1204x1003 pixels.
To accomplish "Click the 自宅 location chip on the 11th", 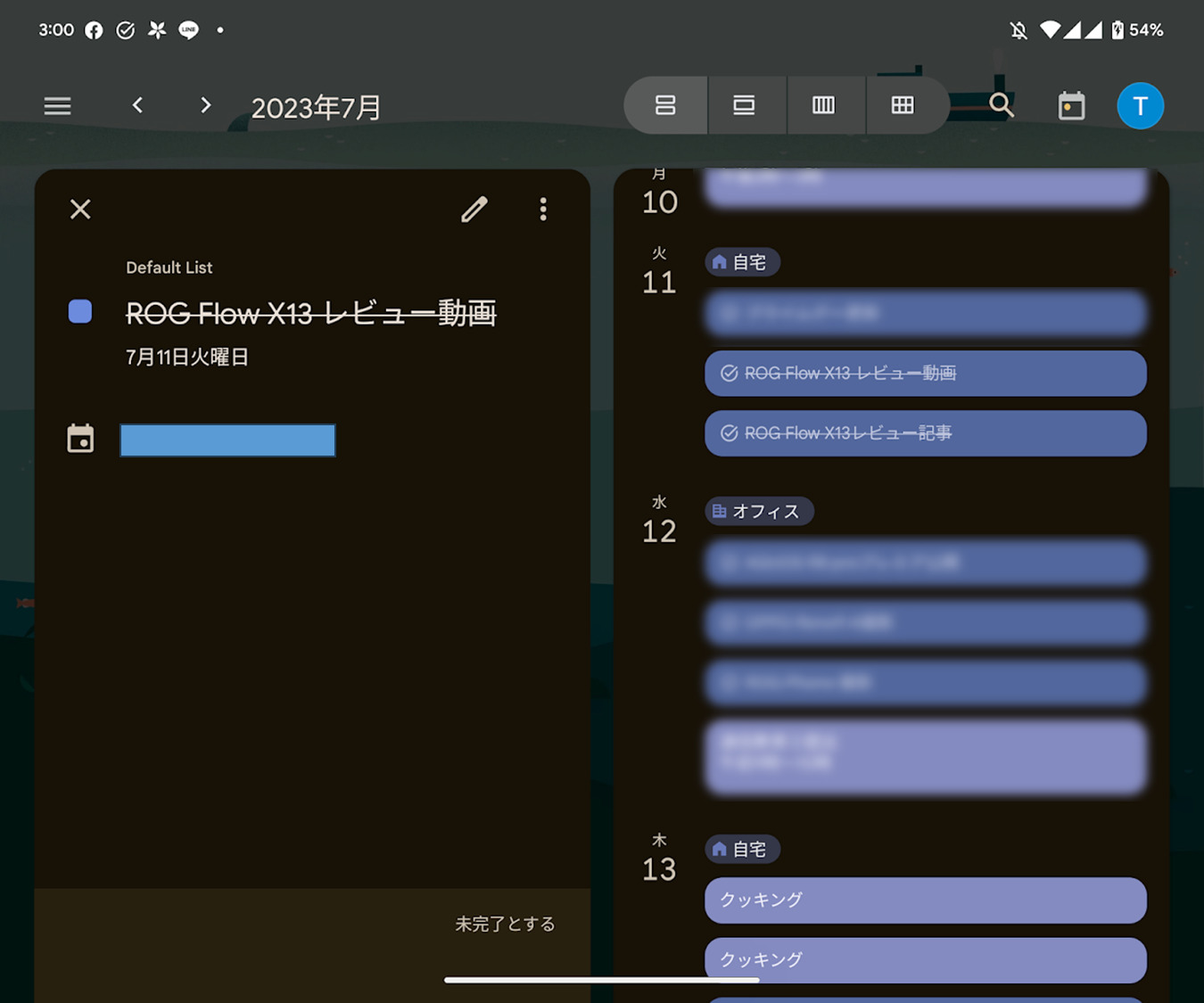I will 742,262.
